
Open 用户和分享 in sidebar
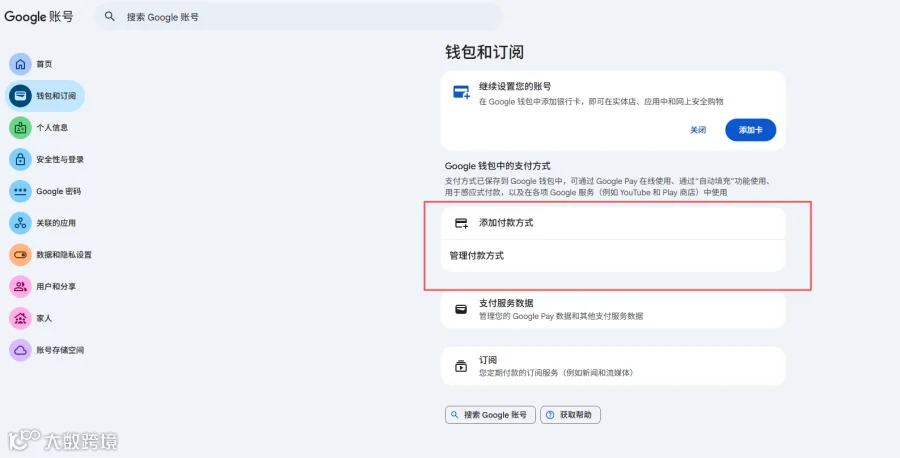[56, 286]
